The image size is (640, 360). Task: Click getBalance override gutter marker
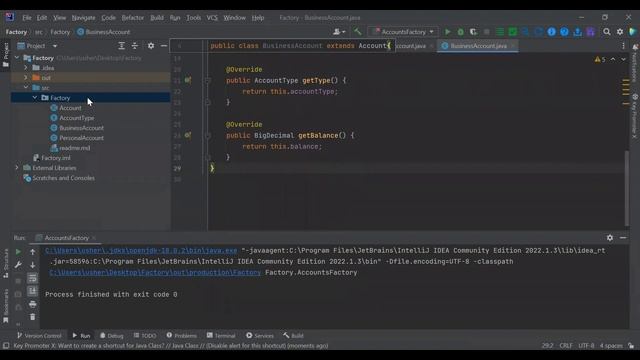tap(188, 135)
